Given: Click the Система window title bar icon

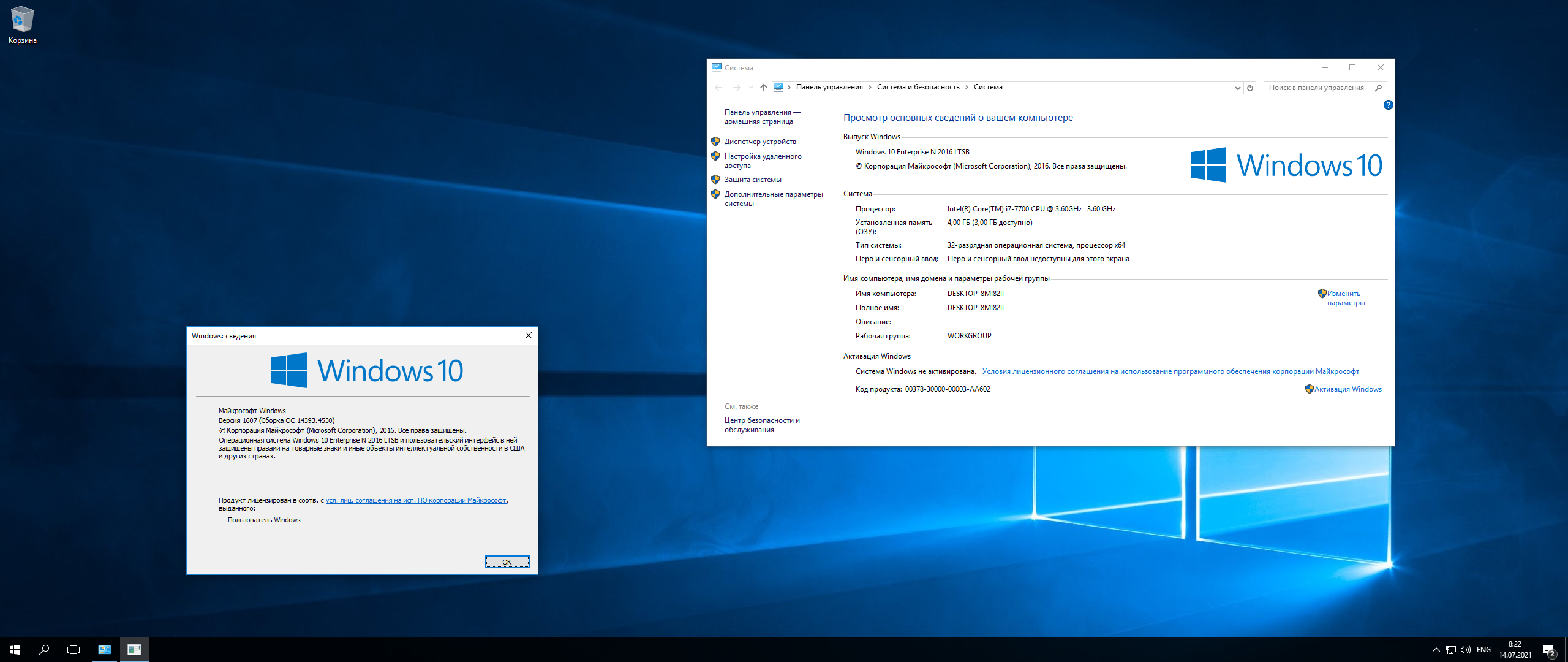Looking at the screenshot, I should click(716, 67).
